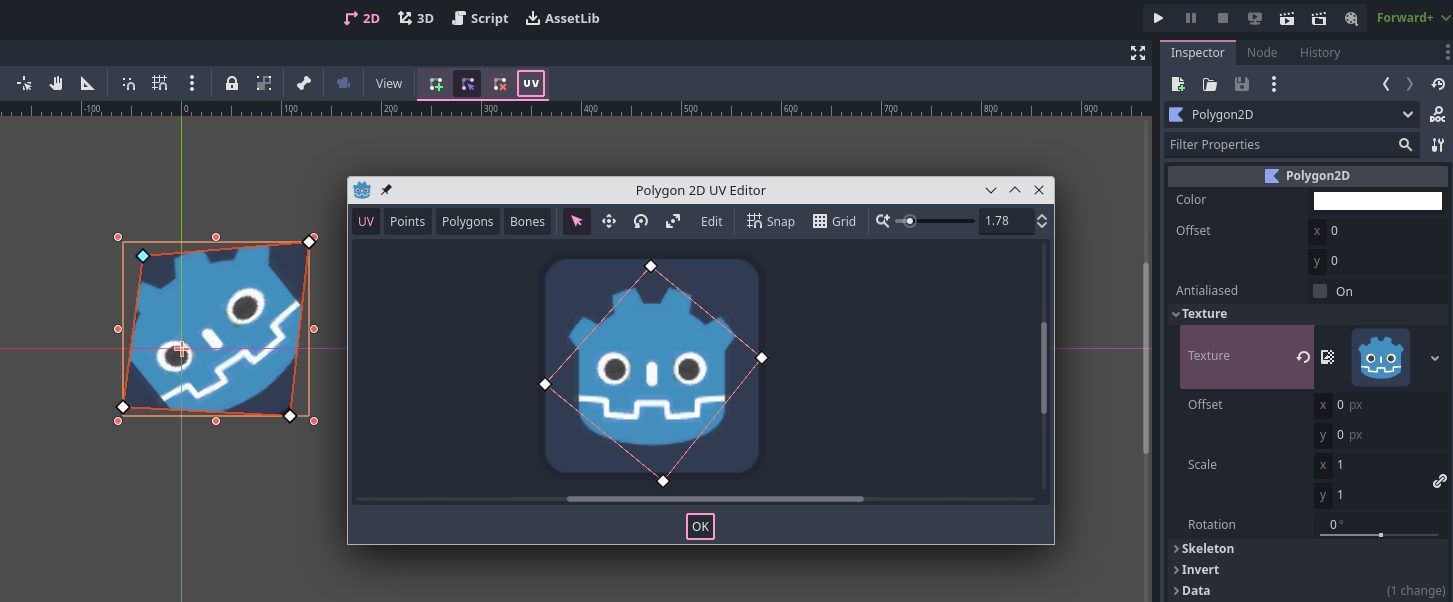Click the UV editor toolbar button
The width and height of the screenshot is (1453, 602).
pyautogui.click(x=531, y=84)
